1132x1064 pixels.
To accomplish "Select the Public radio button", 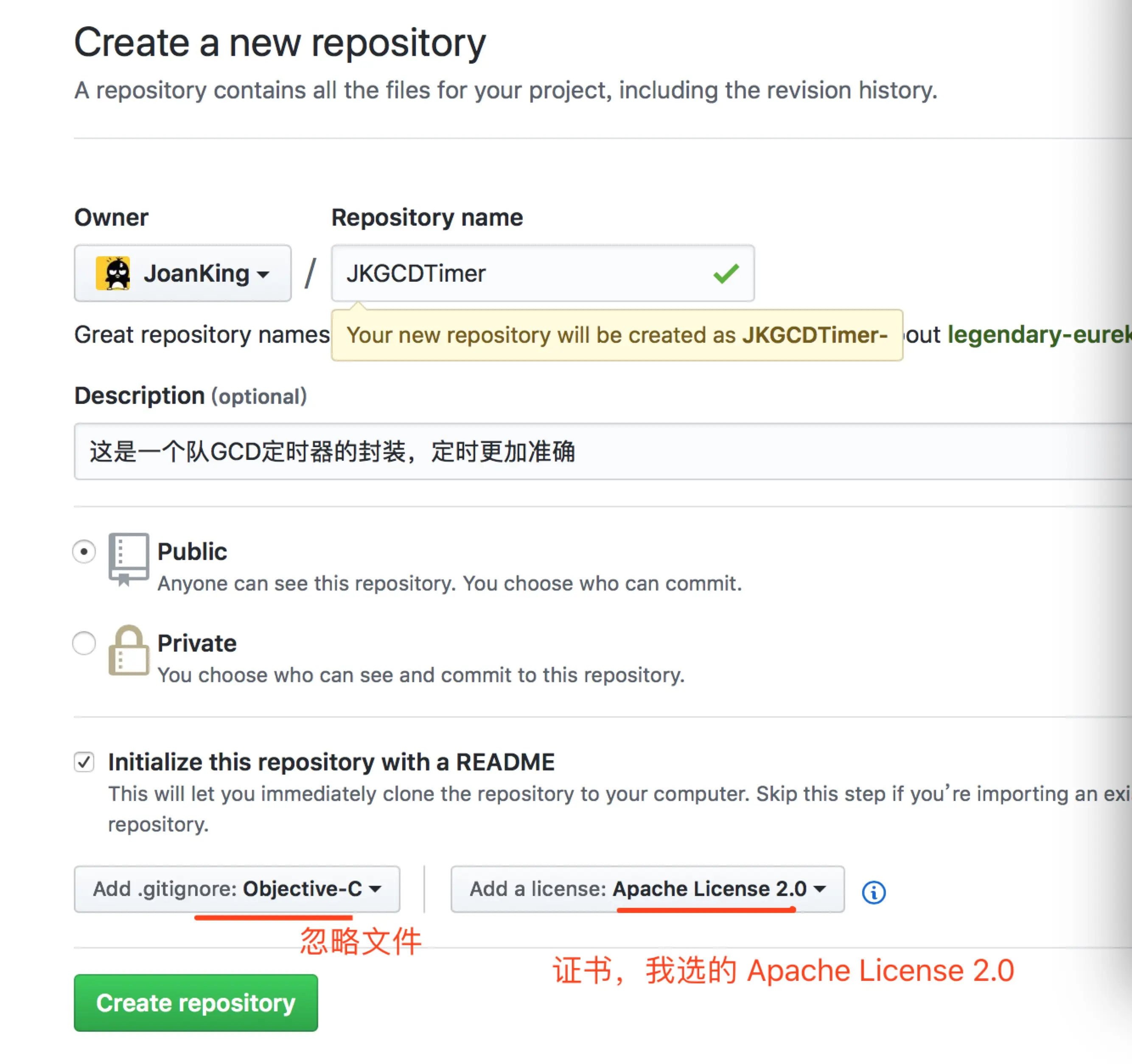I will point(84,551).
